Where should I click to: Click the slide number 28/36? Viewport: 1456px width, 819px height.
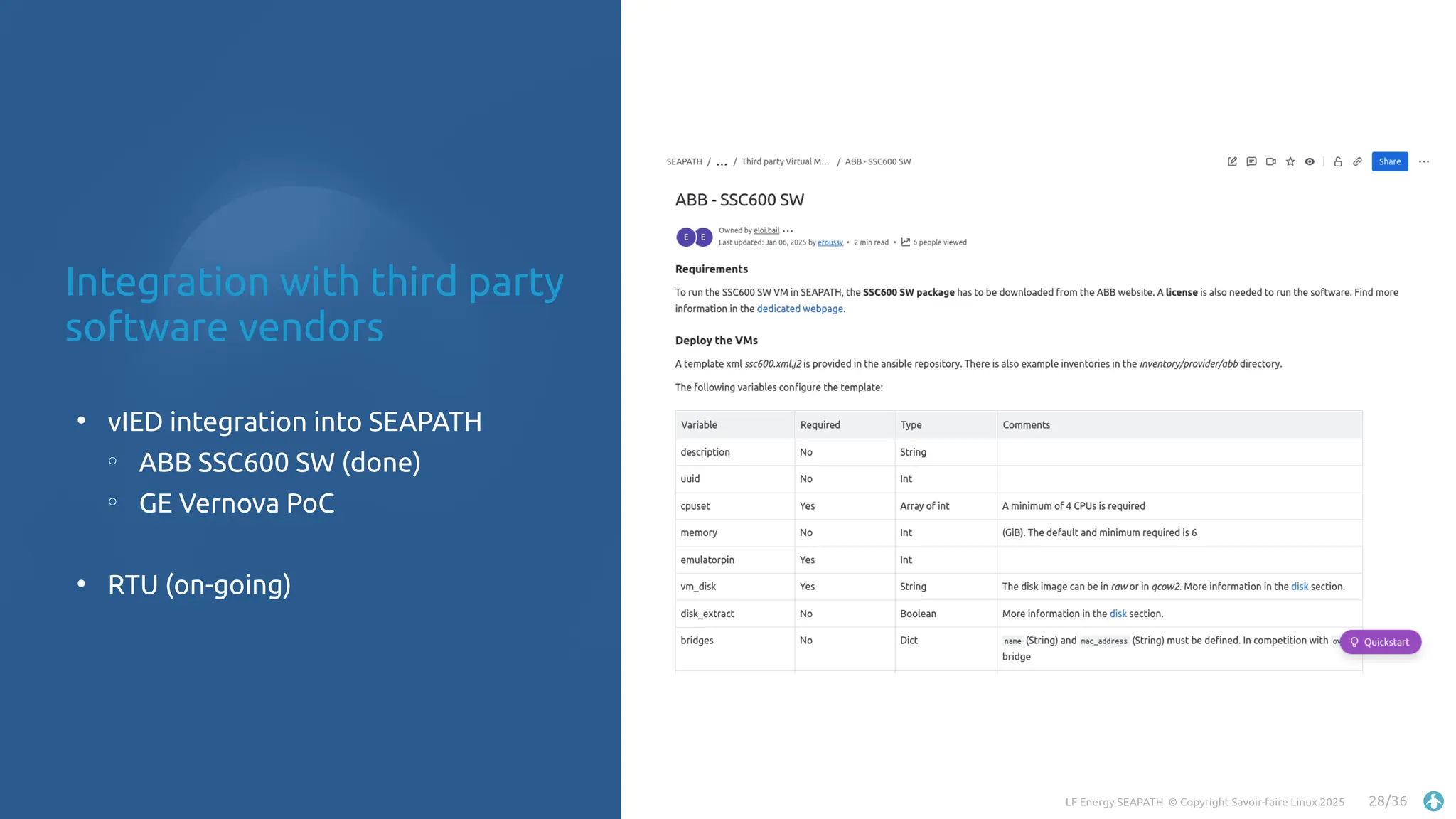pos(1388,801)
